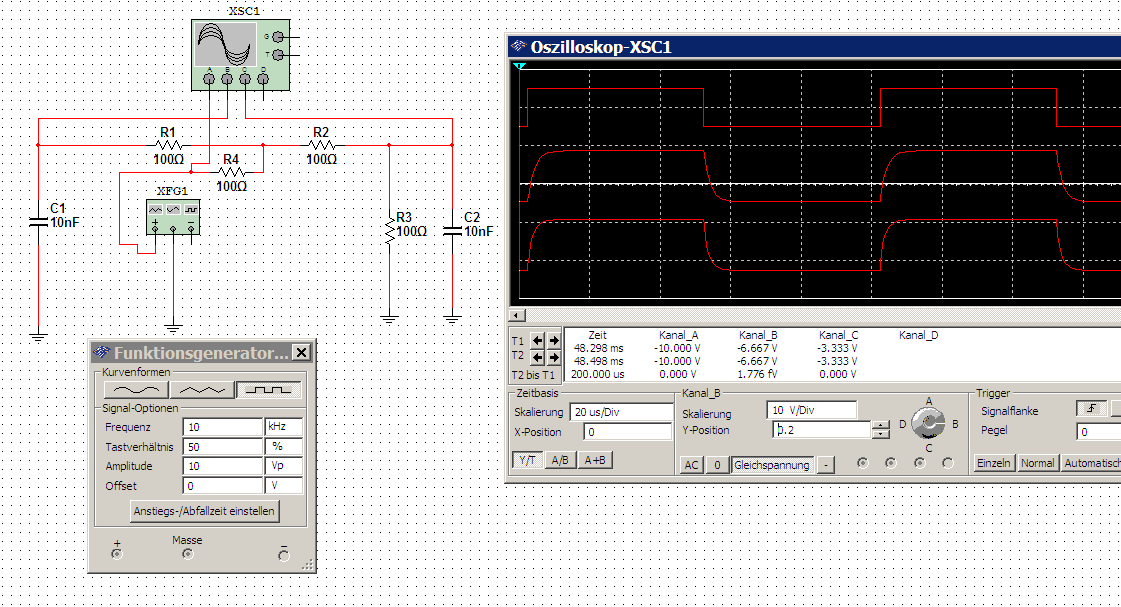
Task: Click the Zeitbasis Skalierung field 20 us/Div
Action: coord(621,412)
